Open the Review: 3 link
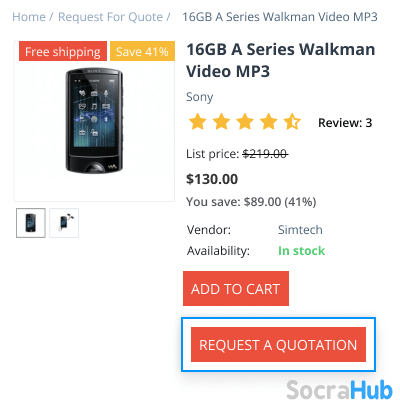The image size is (400, 401). tap(345, 123)
